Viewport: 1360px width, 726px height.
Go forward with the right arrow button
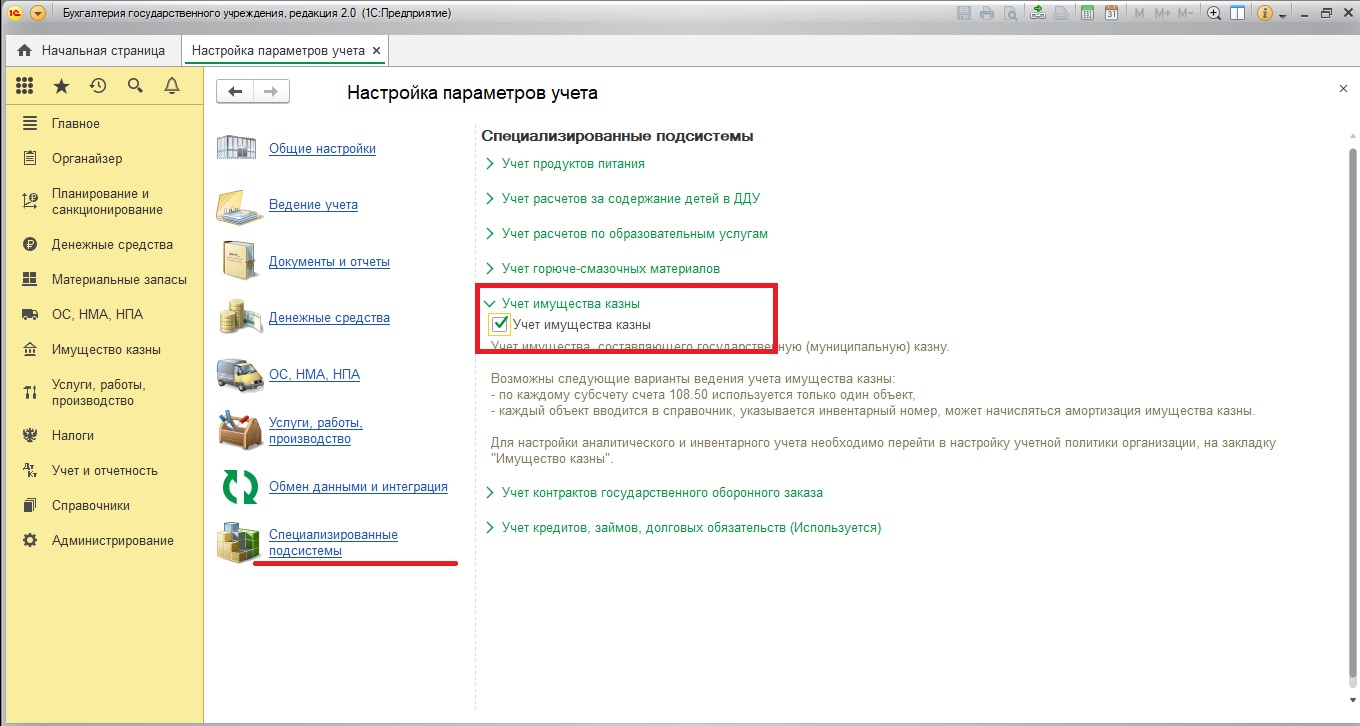coord(271,92)
